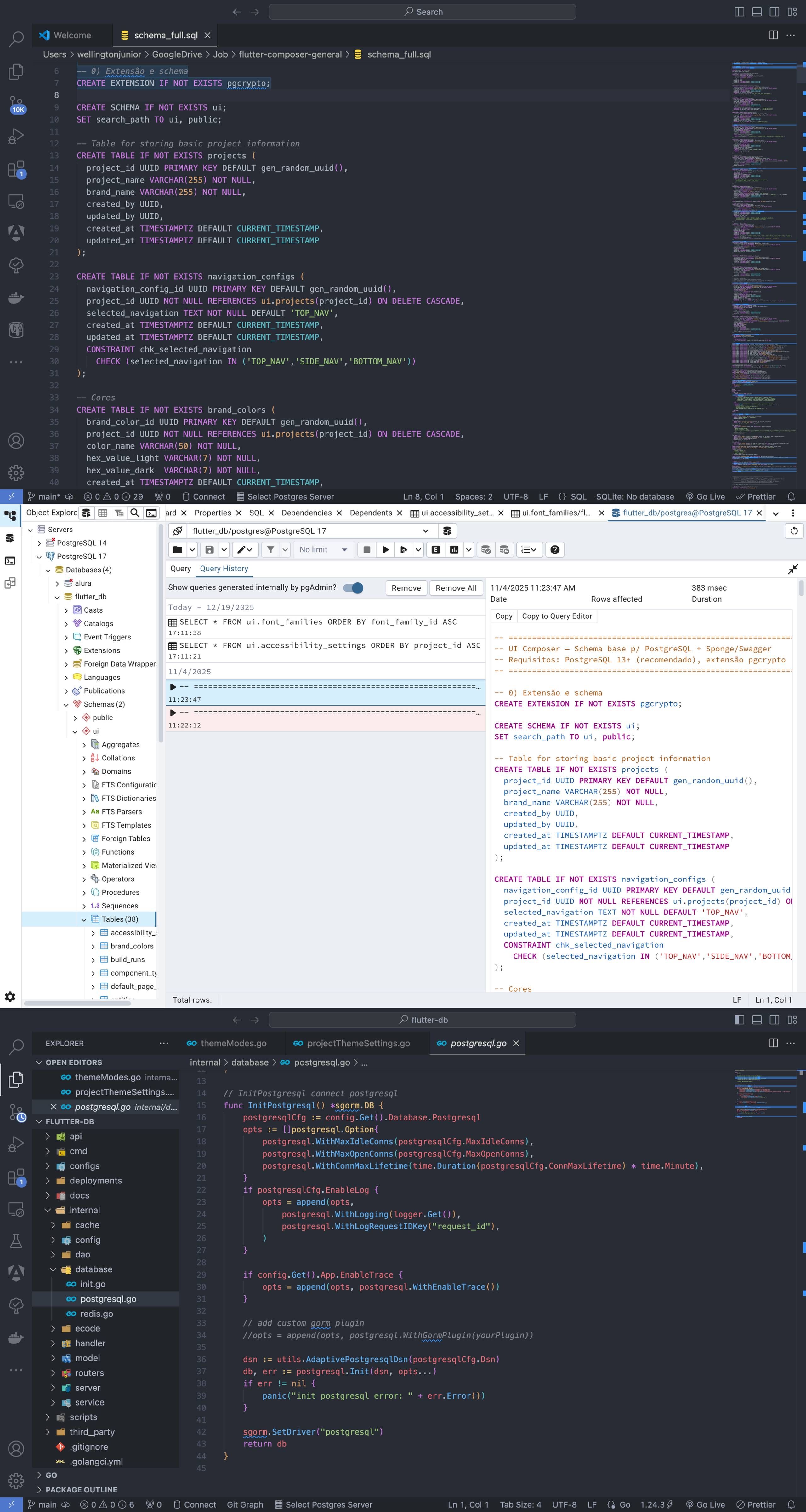Screen dimensions: 806x1512
Task: Click search box in top VS Code title bar
Action: 422,12
